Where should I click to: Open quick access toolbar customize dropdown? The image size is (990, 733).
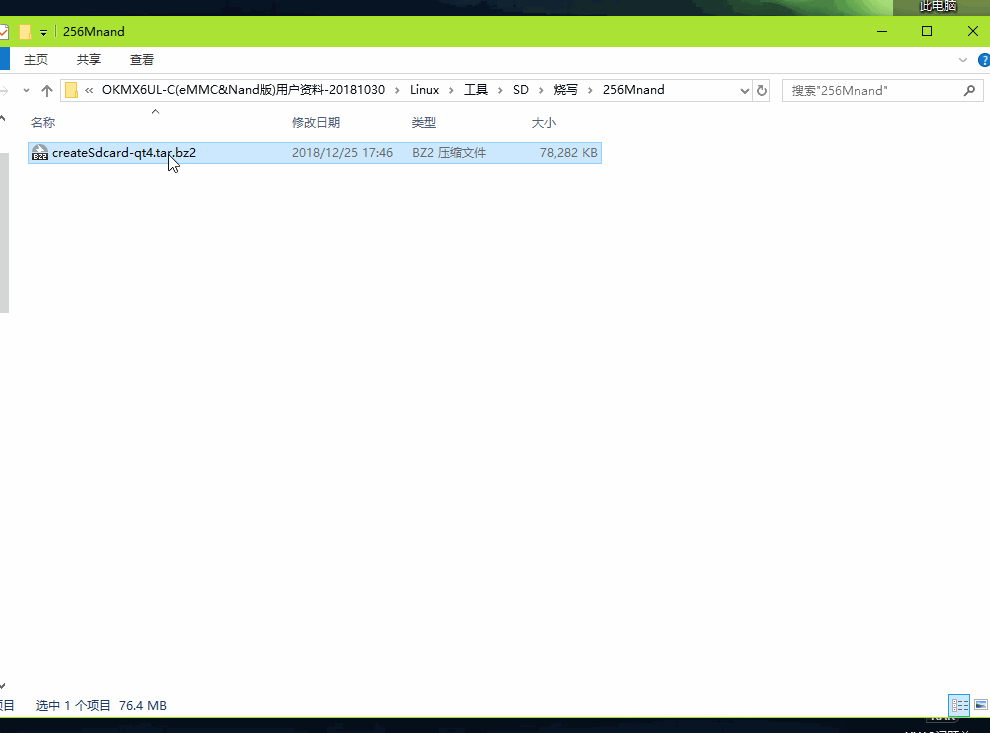[x=43, y=32]
